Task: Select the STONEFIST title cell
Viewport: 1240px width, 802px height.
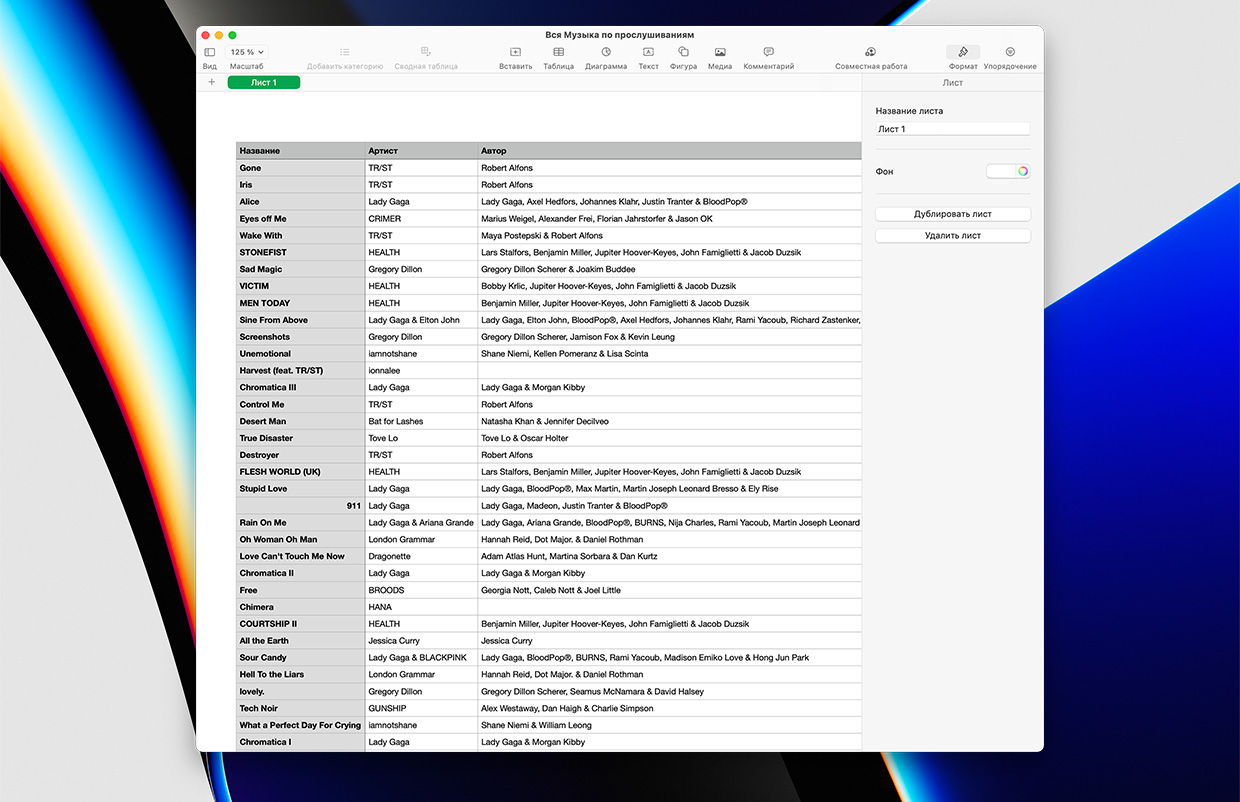Action: click(300, 253)
